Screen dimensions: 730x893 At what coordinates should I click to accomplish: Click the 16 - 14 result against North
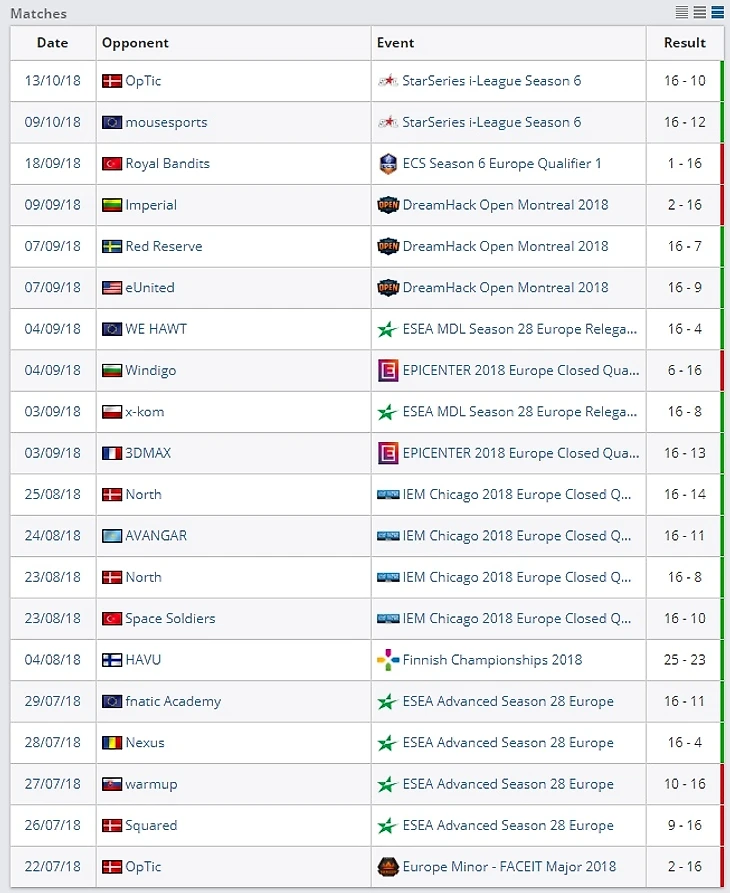click(684, 494)
